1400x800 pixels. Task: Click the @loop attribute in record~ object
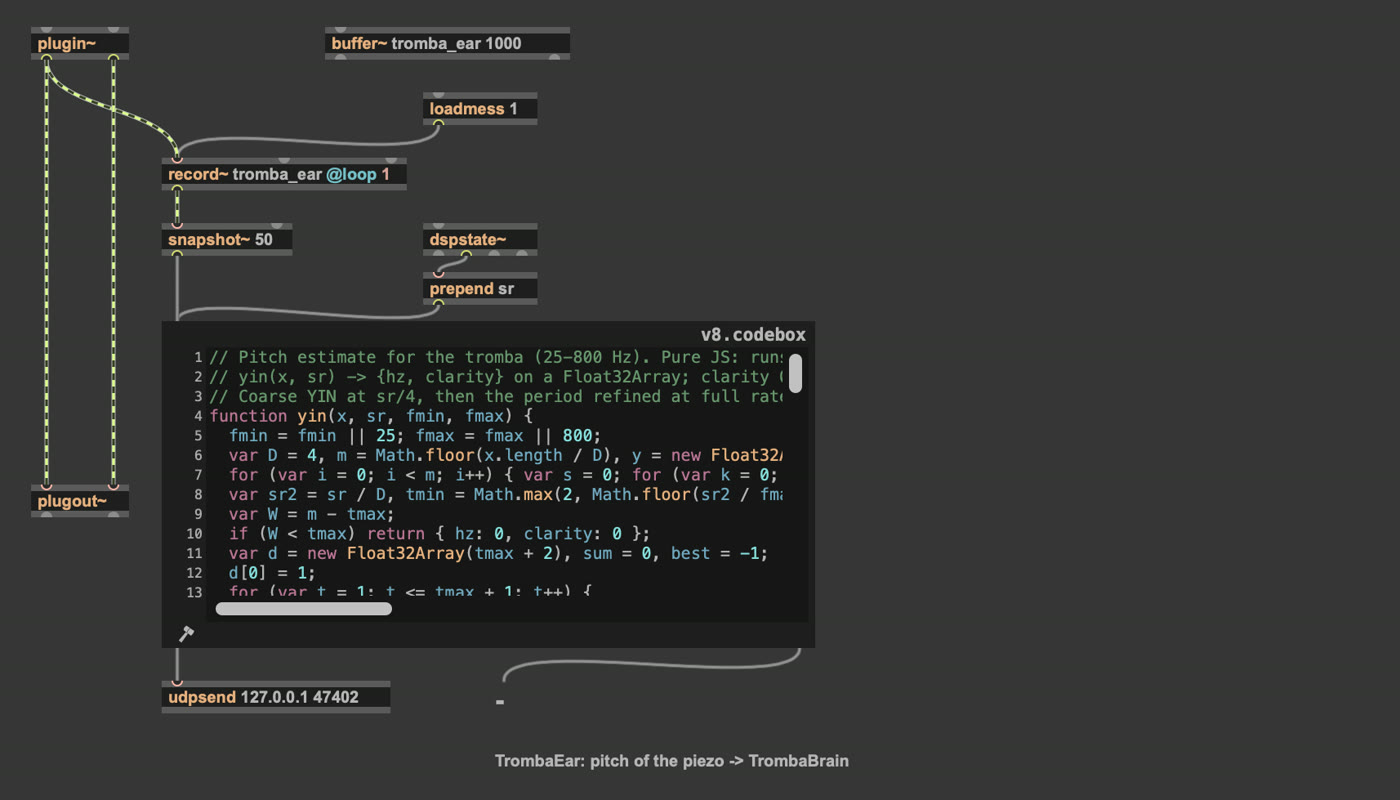(x=351, y=174)
